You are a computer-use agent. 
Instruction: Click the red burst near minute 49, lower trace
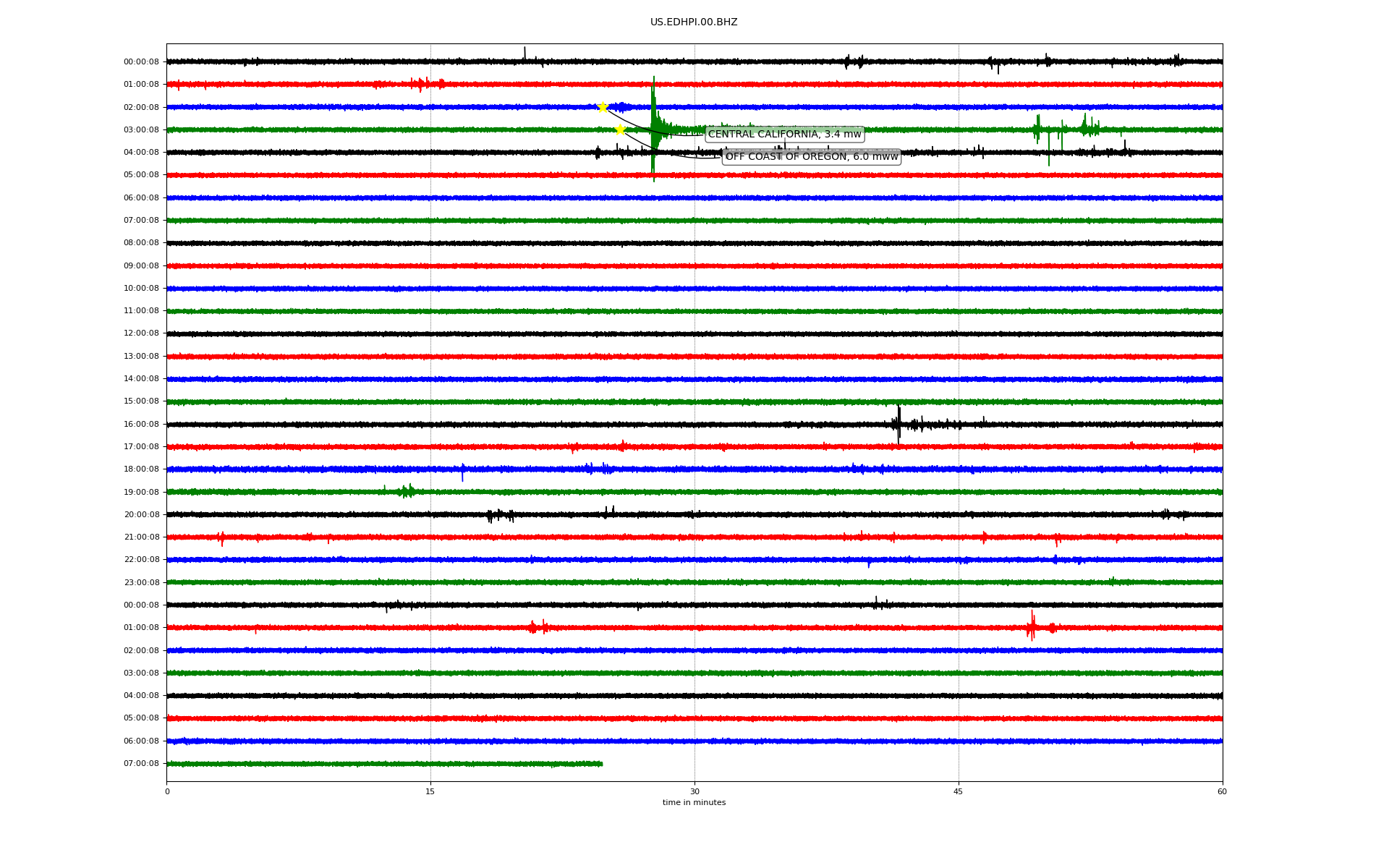point(1032,626)
